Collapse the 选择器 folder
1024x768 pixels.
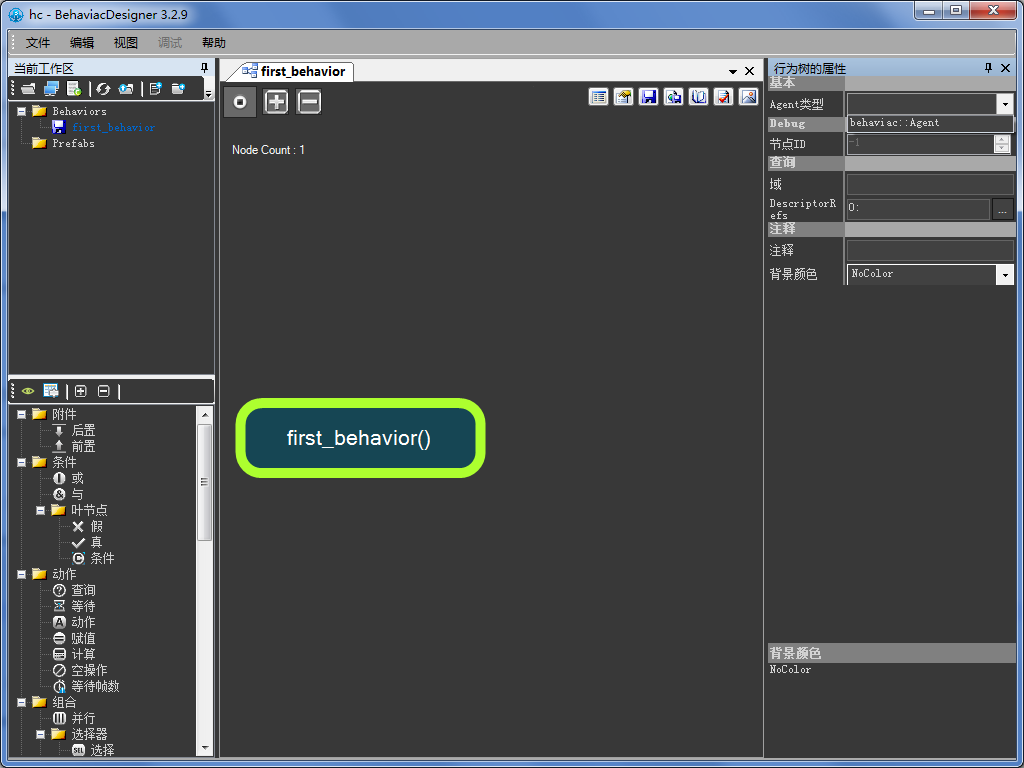[x=40, y=734]
